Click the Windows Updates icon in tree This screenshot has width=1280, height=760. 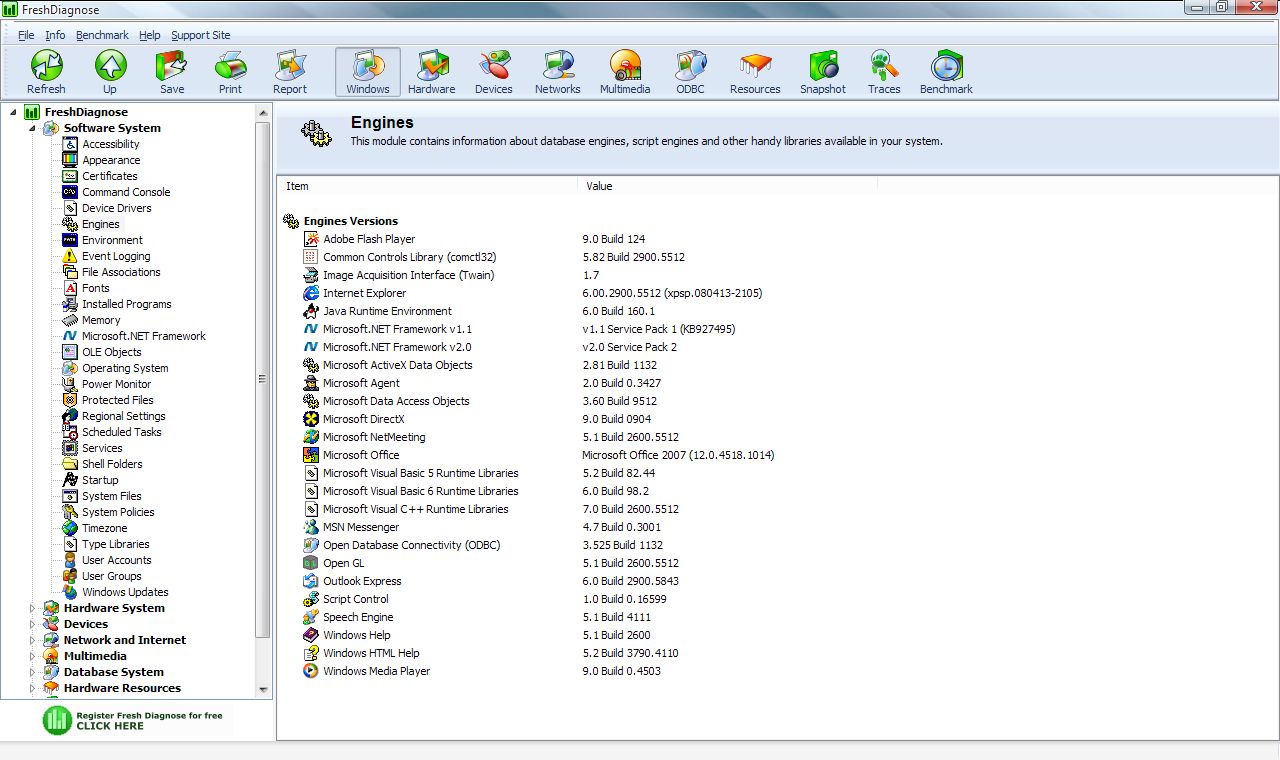click(70, 592)
